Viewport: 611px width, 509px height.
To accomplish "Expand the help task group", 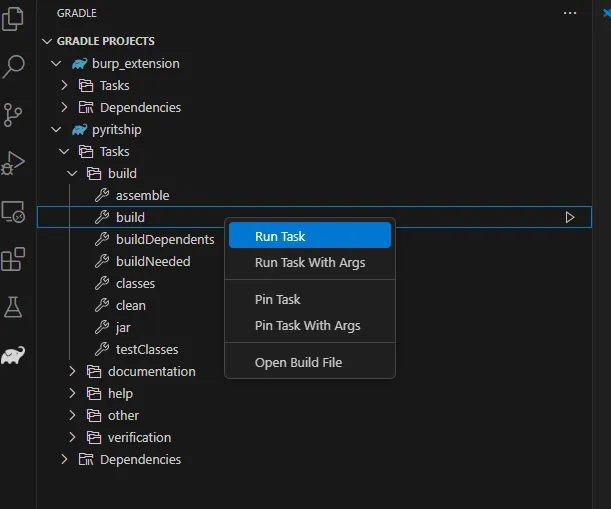I will (x=72, y=393).
